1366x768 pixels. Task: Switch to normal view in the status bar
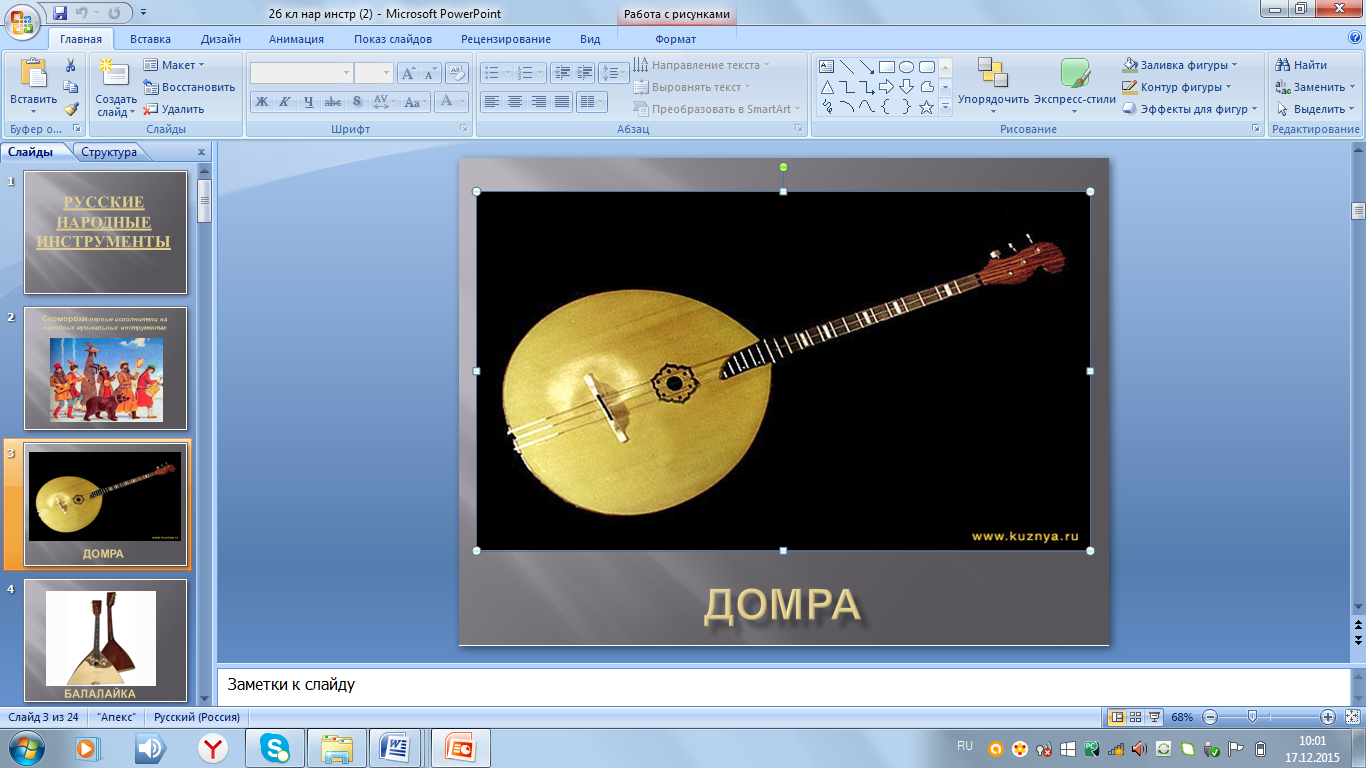click(1117, 717)
